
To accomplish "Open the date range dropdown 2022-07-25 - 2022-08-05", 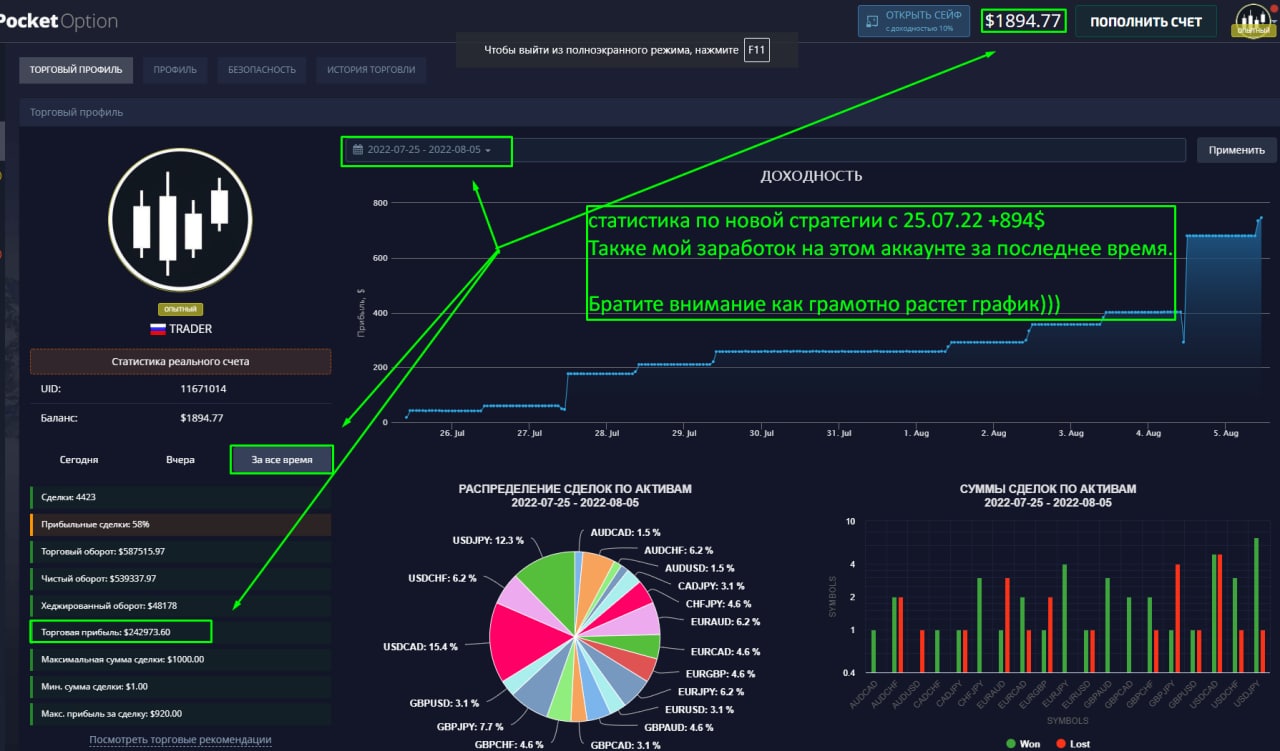I will [x=426, y=150].
